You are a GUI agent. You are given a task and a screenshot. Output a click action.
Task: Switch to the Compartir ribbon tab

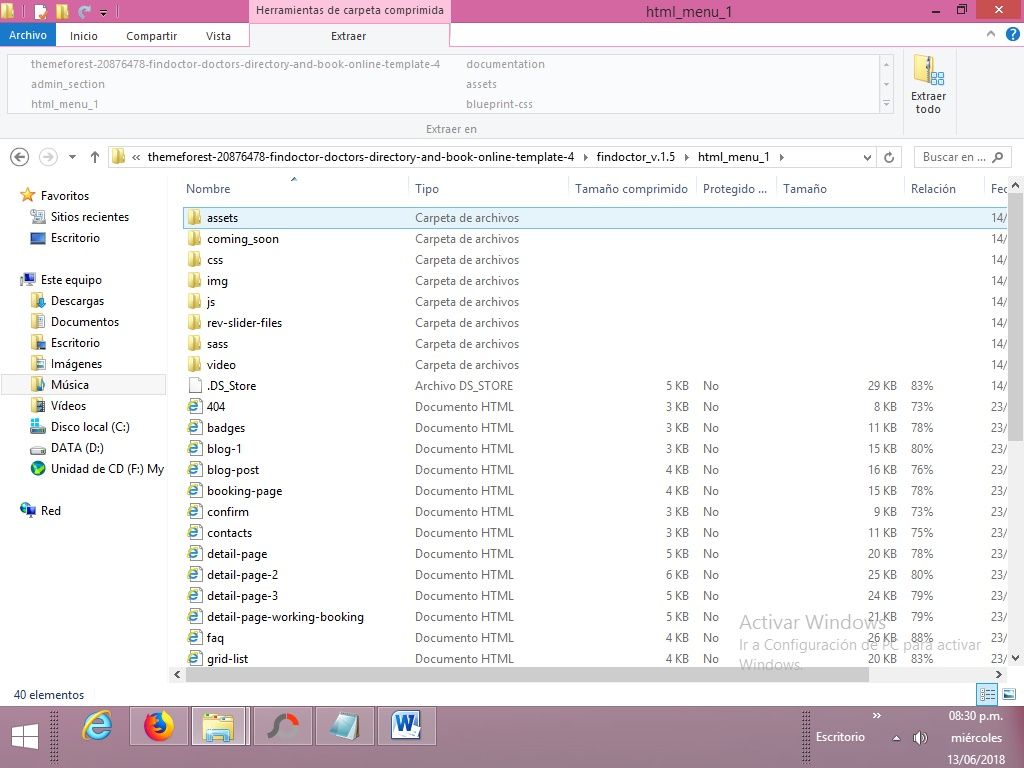pos(152,36)
